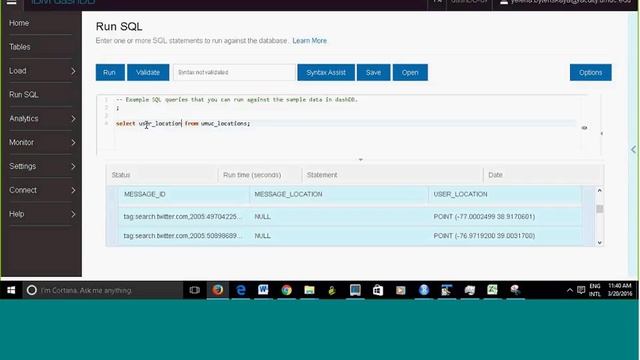Select message ID cell ending 50898689
This screenshot has height=360, width=640.
(183, 236)
